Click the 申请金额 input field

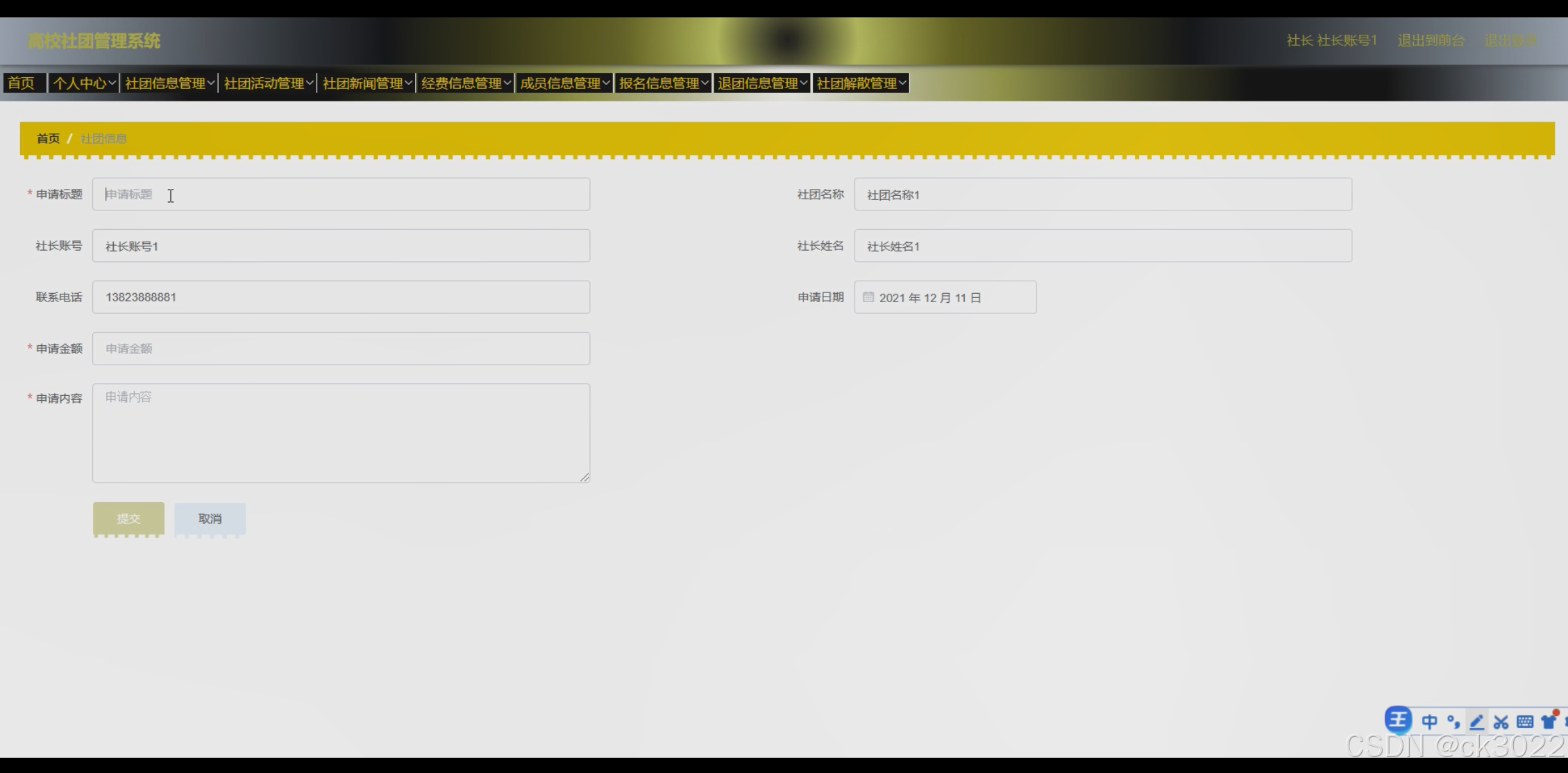tap(341, 349)
